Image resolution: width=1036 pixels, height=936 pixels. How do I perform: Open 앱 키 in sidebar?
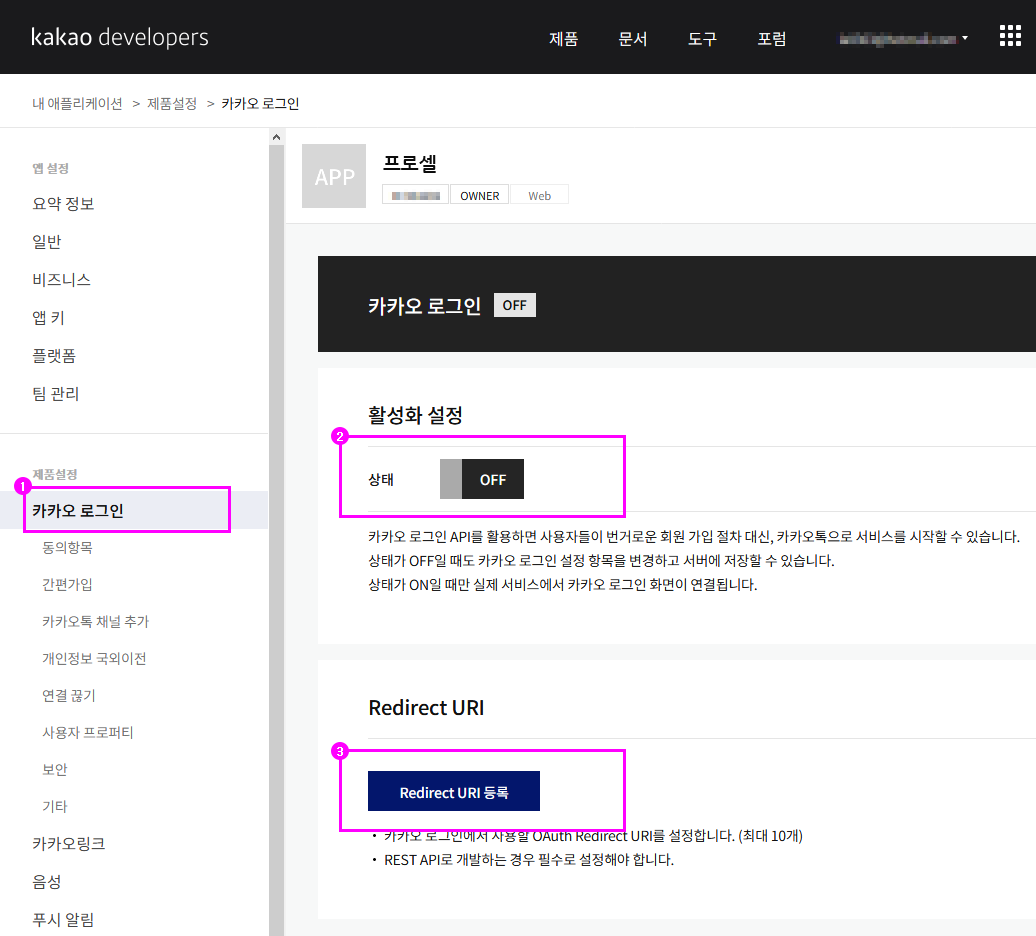48,318
